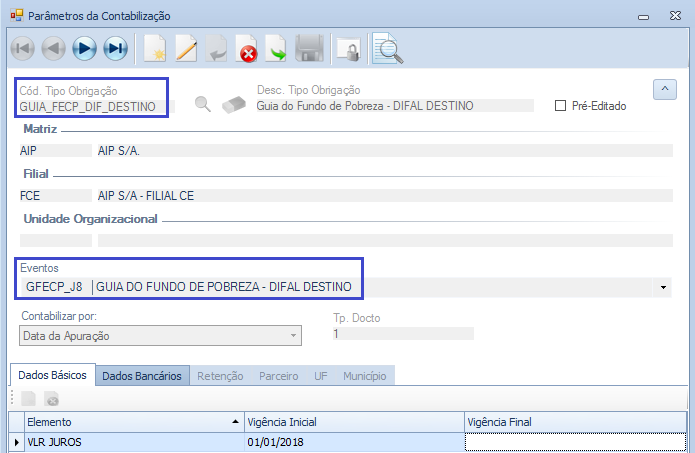Open the Município tab
The height and width of the screenshot is (453, 695).
pyautogui.click(x=365, y=376)
